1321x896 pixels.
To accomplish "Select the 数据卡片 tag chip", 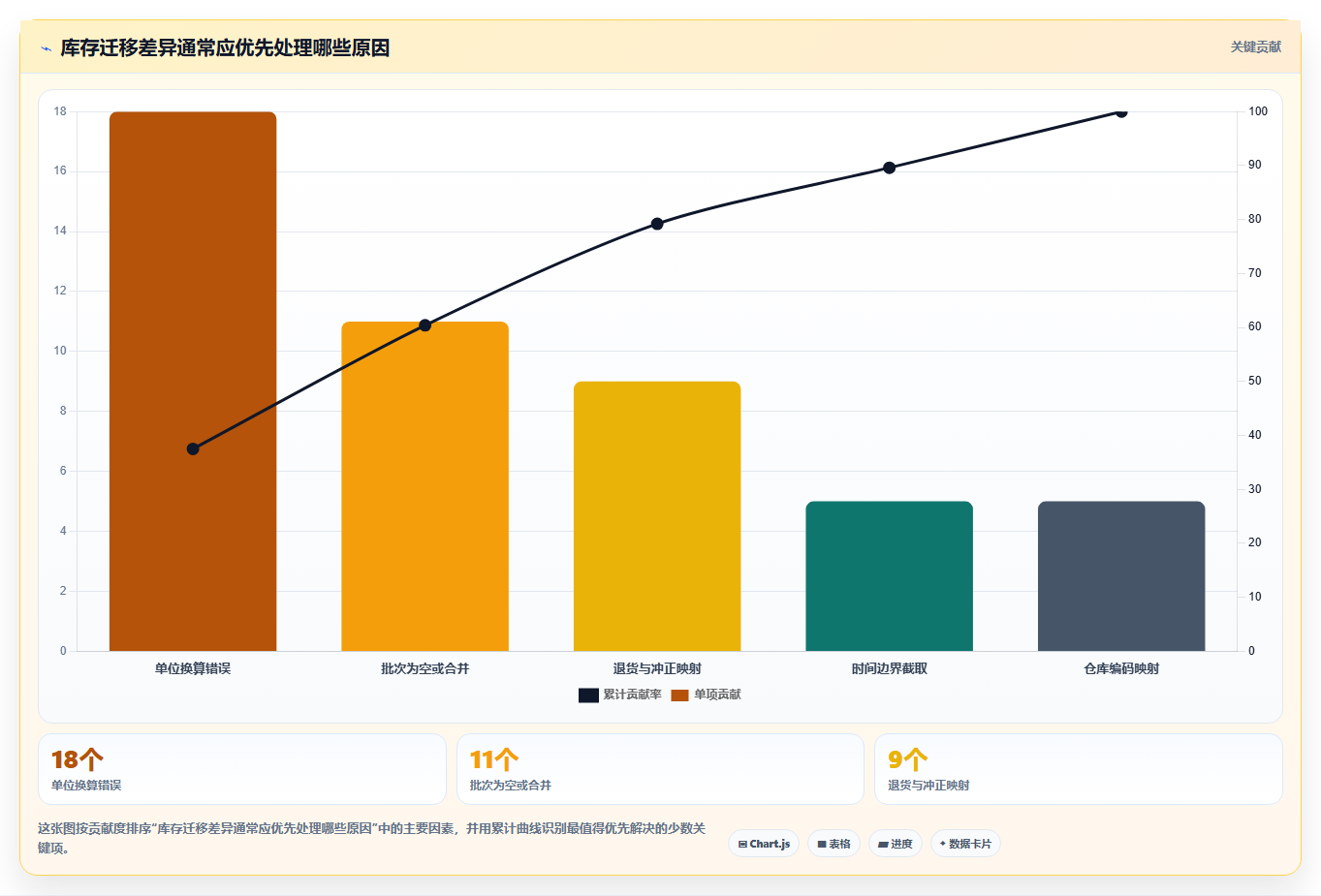I will [965, 844].
